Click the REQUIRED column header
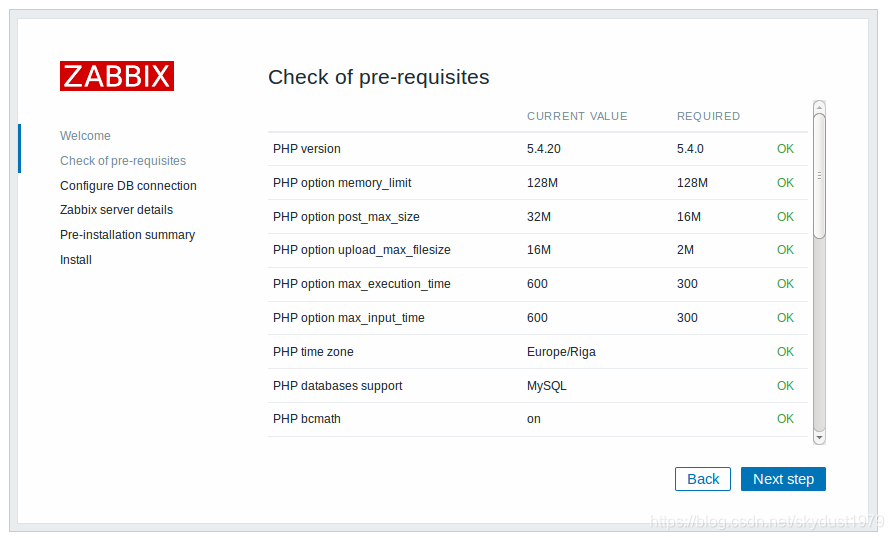The height and width of the screenshot is (540, 894). (x=708, y=116)
